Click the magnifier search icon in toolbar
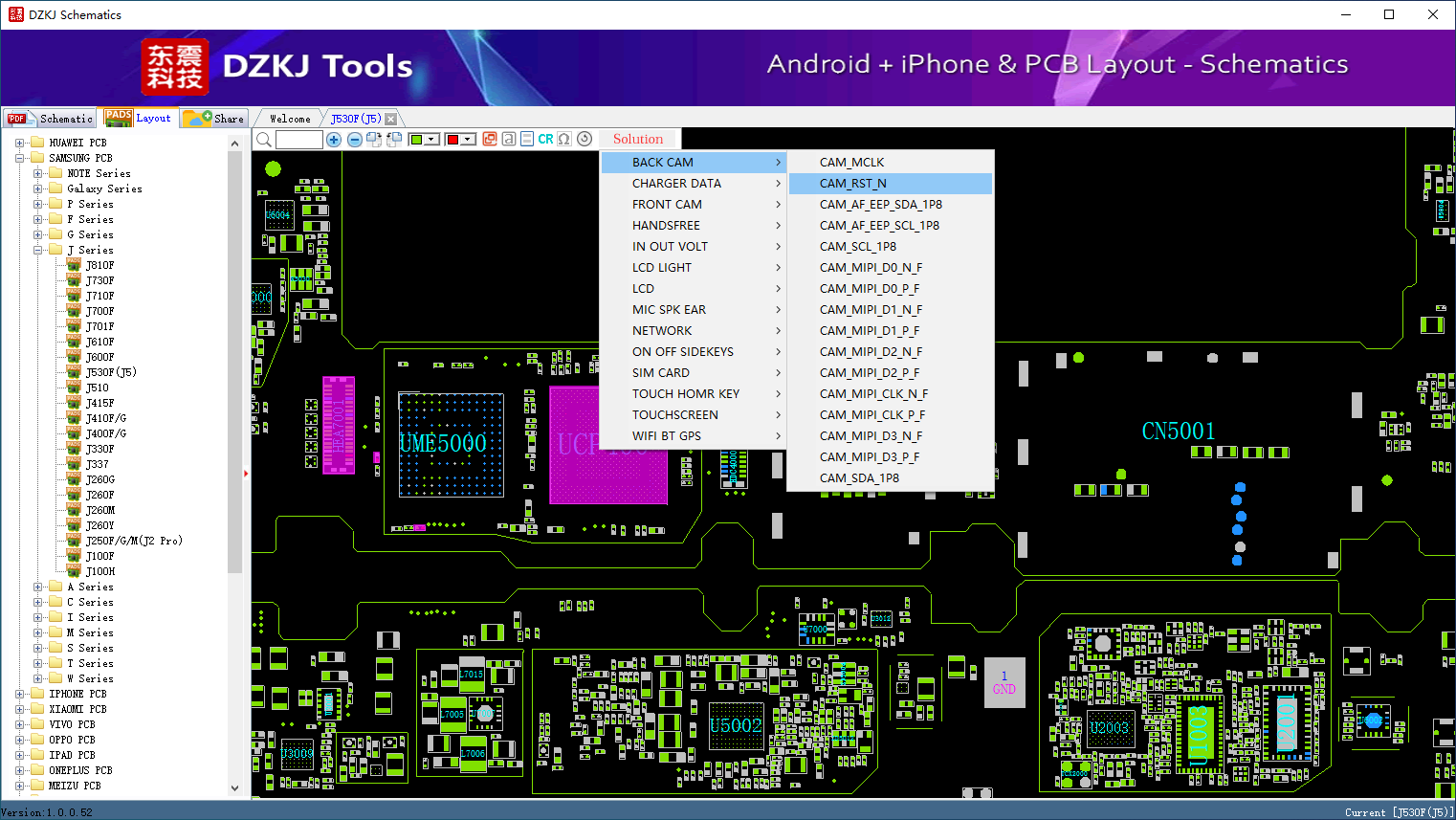Image resolution: width=1456 pixels, height=820 pixels. (x=264, y=140)
